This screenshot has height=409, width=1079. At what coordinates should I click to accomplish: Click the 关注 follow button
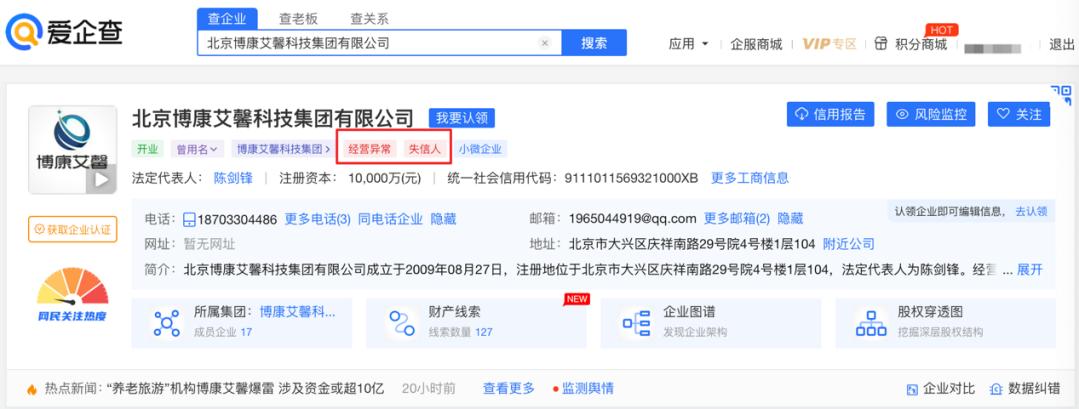[x=1019, y=114]
